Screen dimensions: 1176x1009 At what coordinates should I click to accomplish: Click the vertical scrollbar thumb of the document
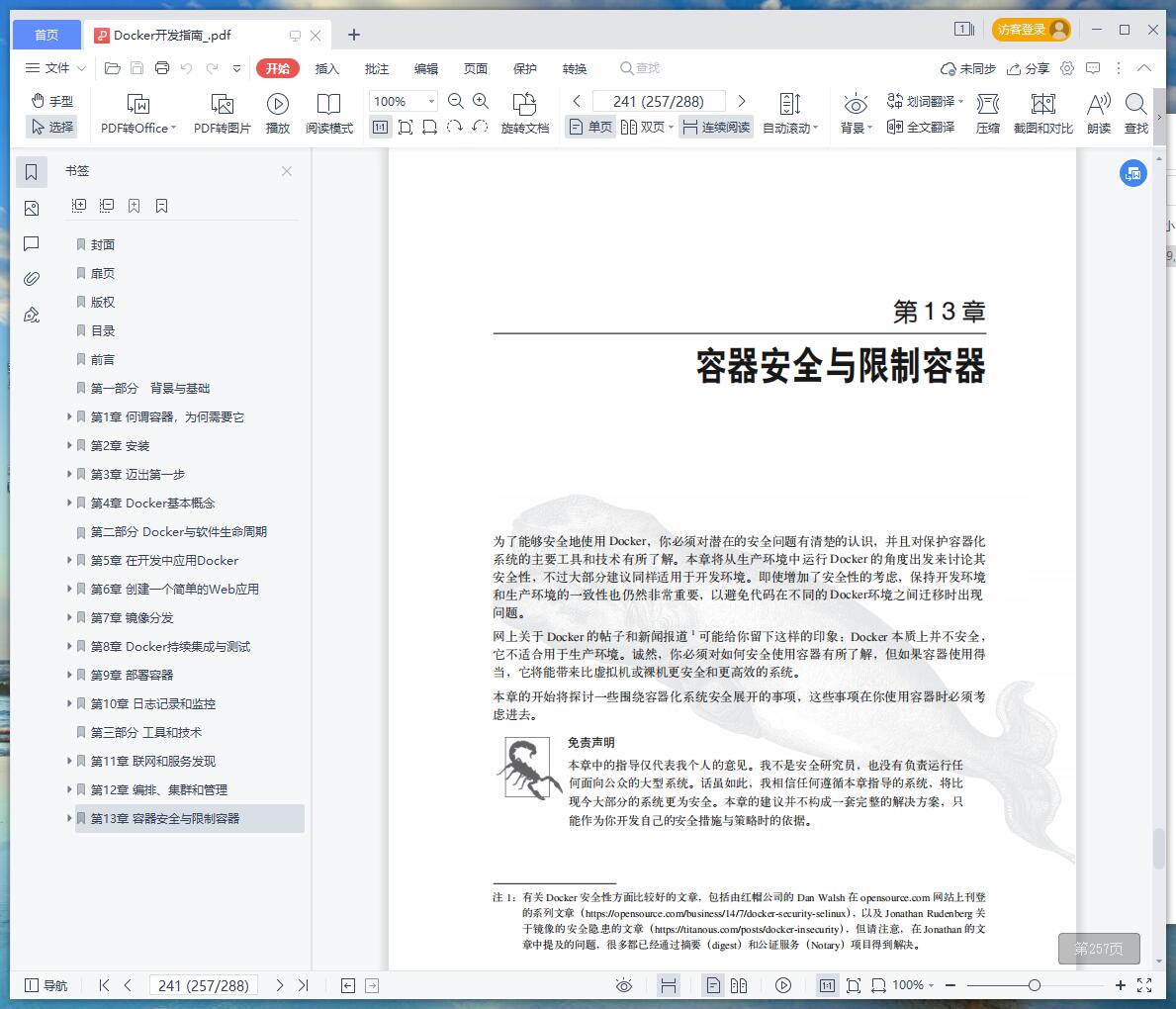(1159, 847)
